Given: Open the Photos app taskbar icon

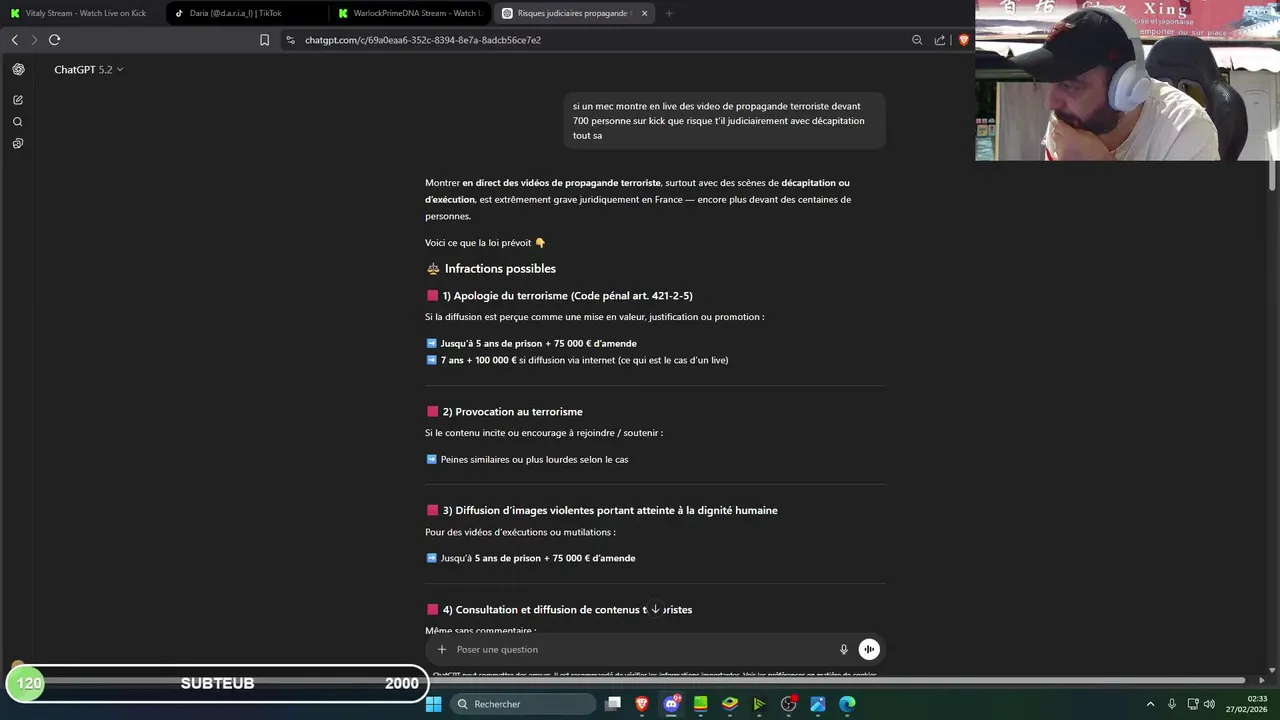Looking at the screenshot, I should (818, 704).
